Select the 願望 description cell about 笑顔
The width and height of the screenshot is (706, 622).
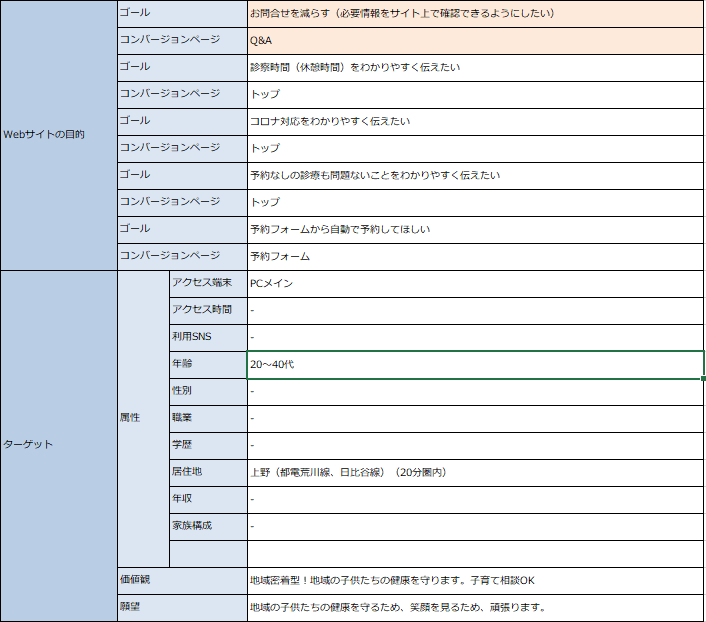point(475,607)
